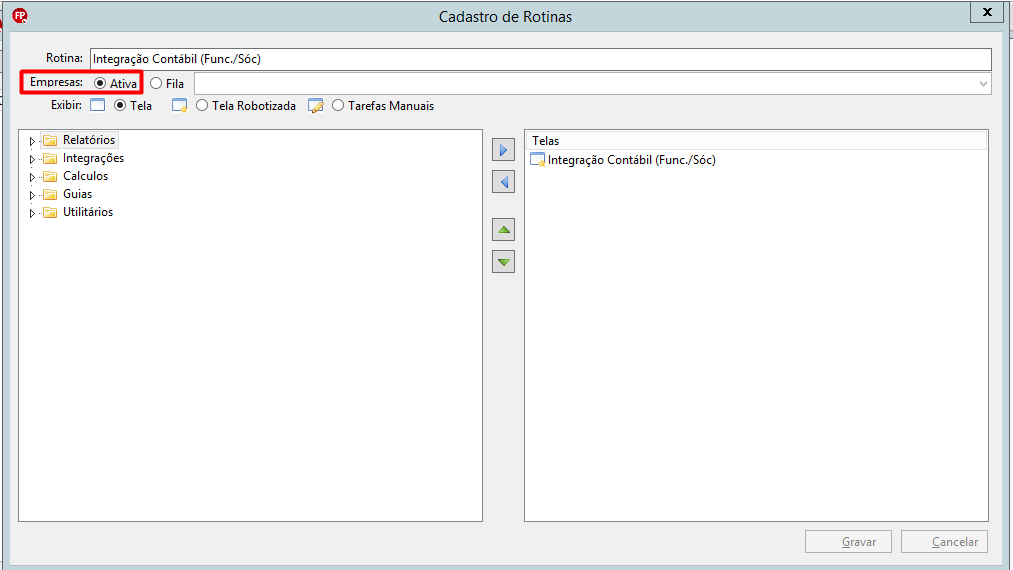Expand the Integrações tree node
The height and width of the screenshot is (570, 1013).
32,159
